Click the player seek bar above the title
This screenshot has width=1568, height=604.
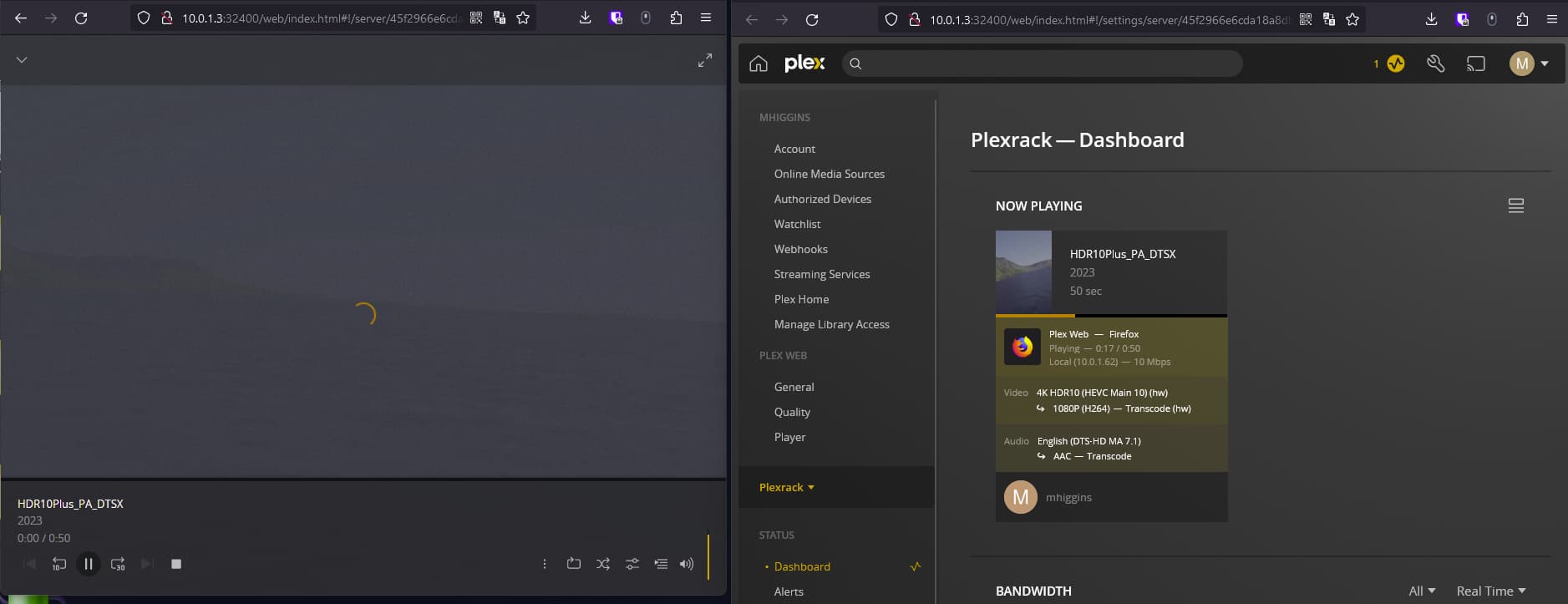pyautogui.click(x=363, y=480)
